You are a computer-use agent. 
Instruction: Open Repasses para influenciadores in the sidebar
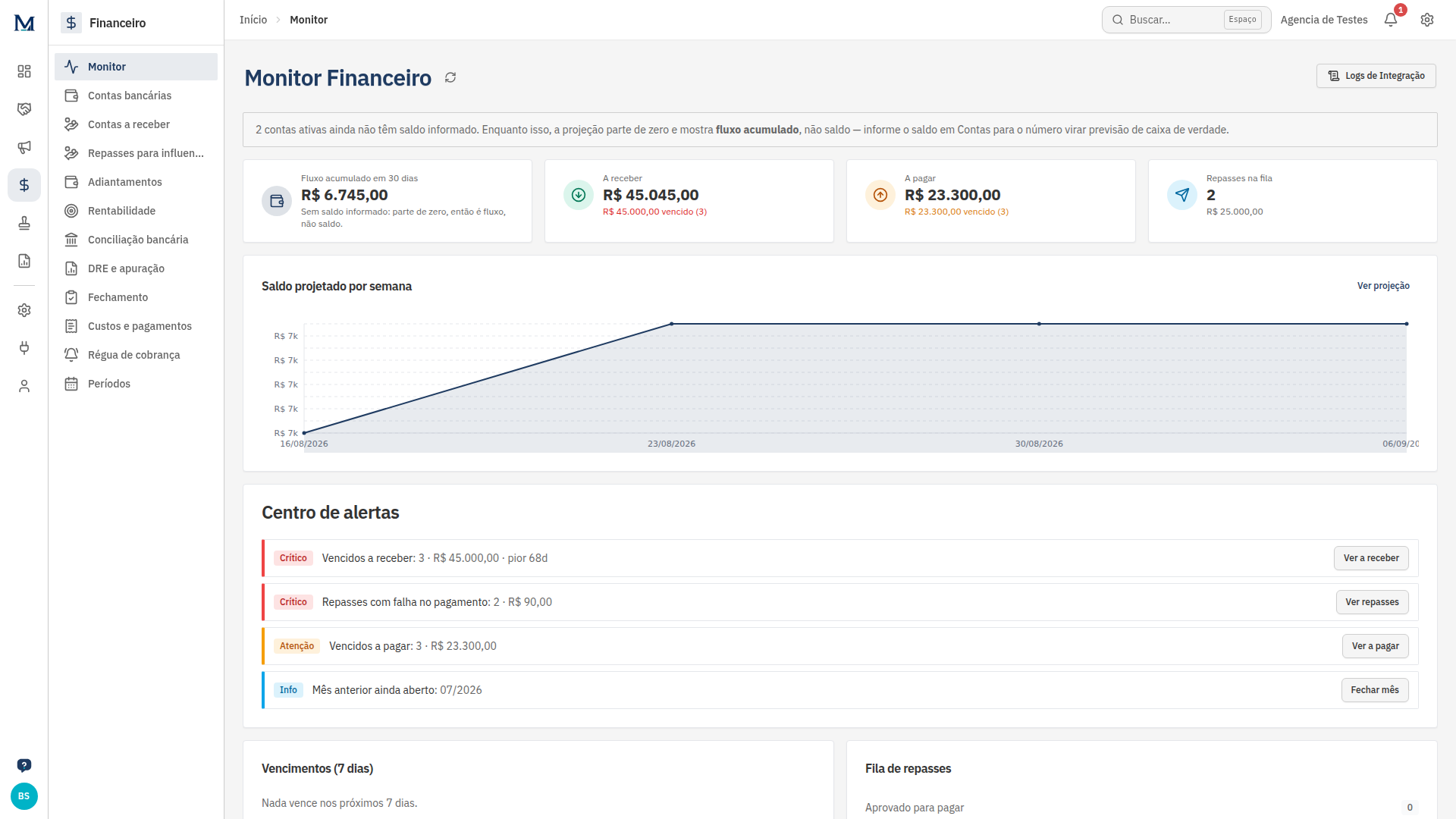136,153
